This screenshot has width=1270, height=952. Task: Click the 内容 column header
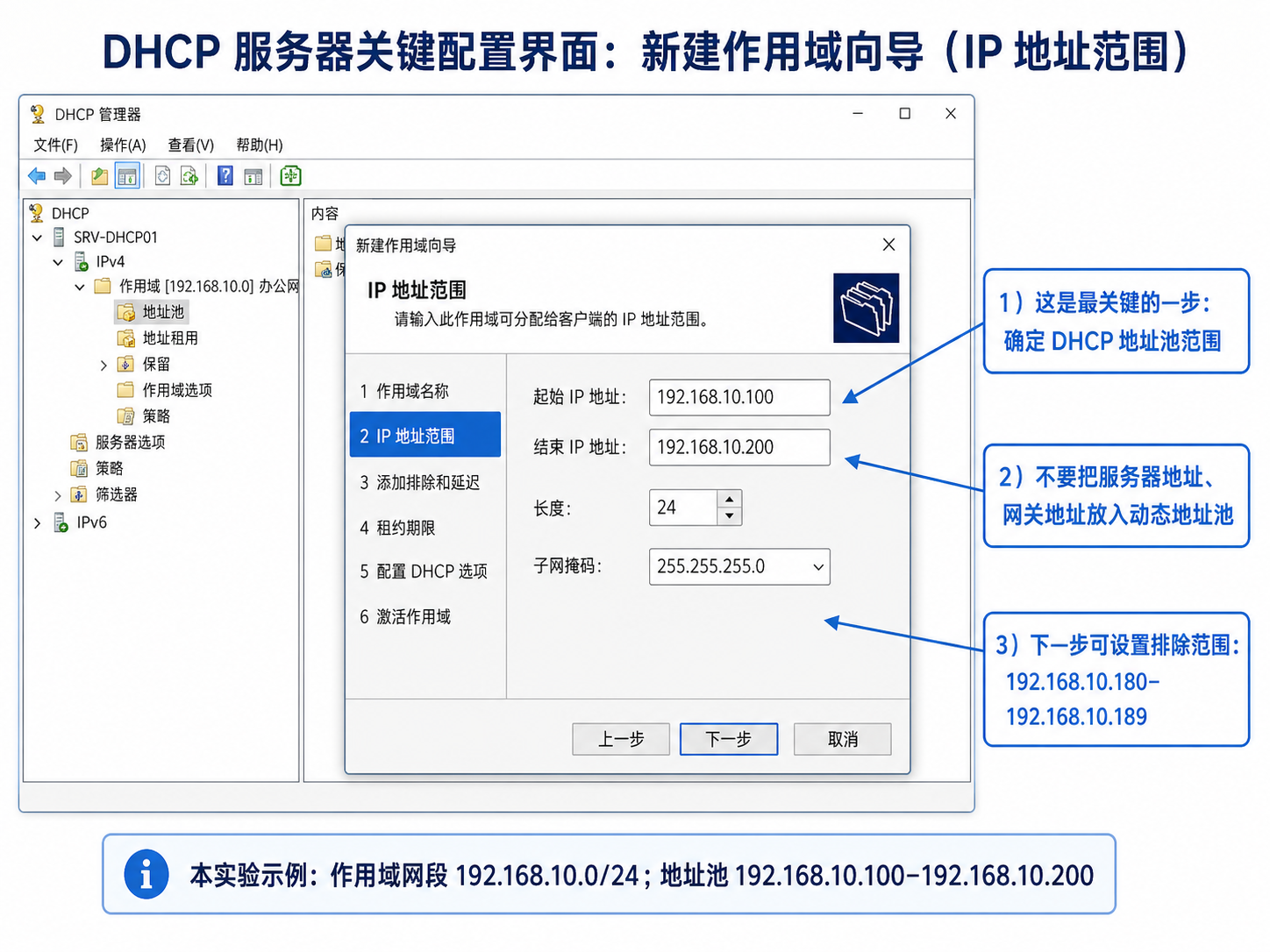tap(325, 213)
